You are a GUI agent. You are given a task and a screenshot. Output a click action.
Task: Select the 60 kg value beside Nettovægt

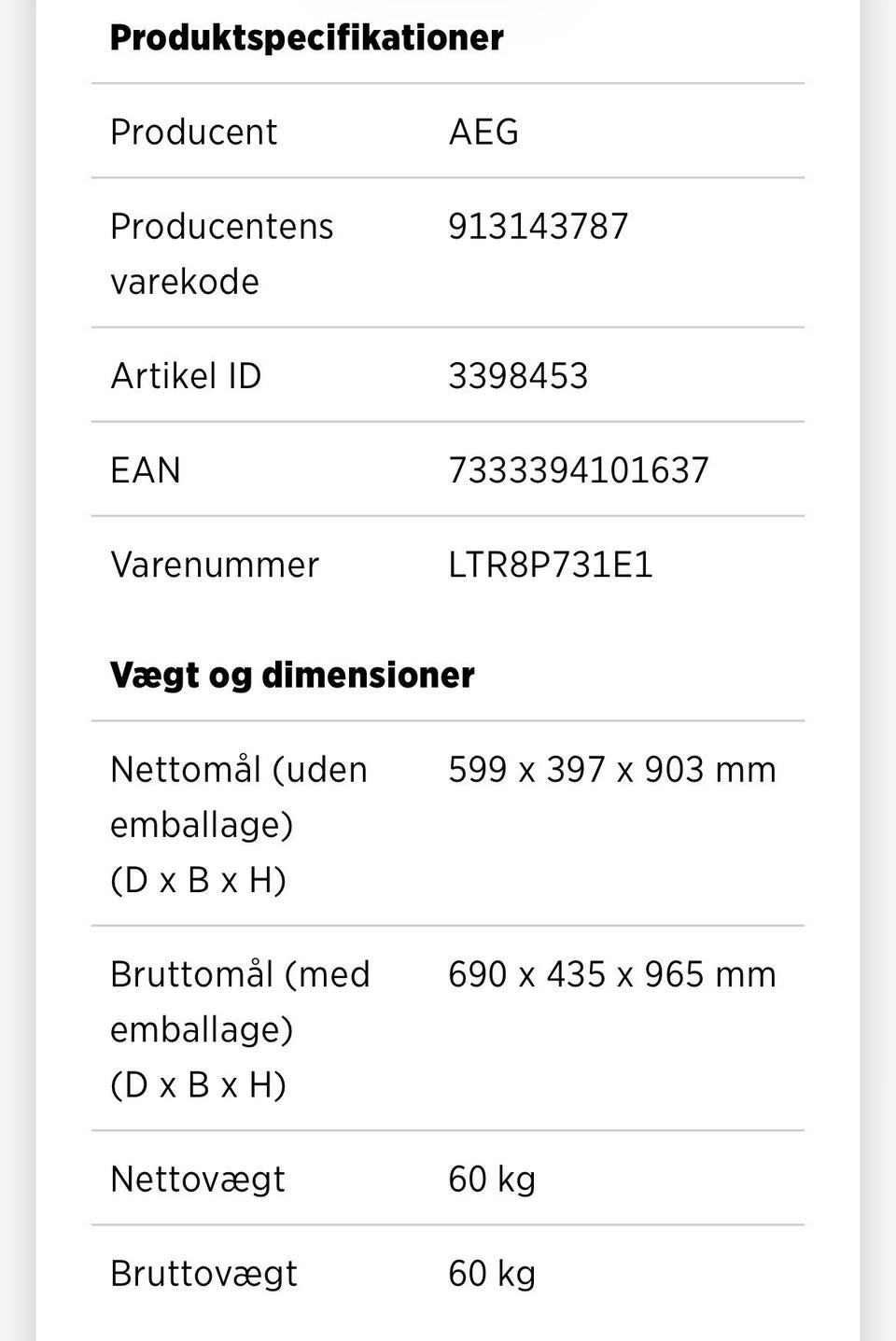coord(492,1180)
